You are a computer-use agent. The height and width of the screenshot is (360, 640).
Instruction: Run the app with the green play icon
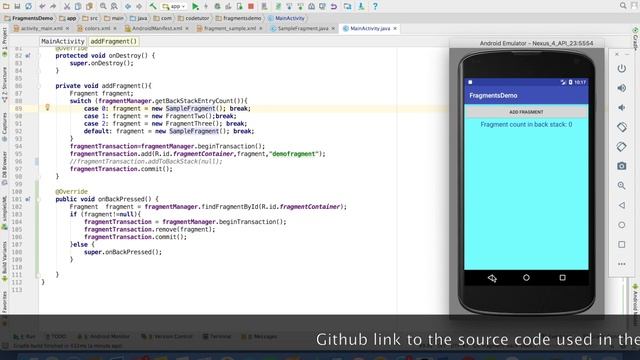coord(196,6)
